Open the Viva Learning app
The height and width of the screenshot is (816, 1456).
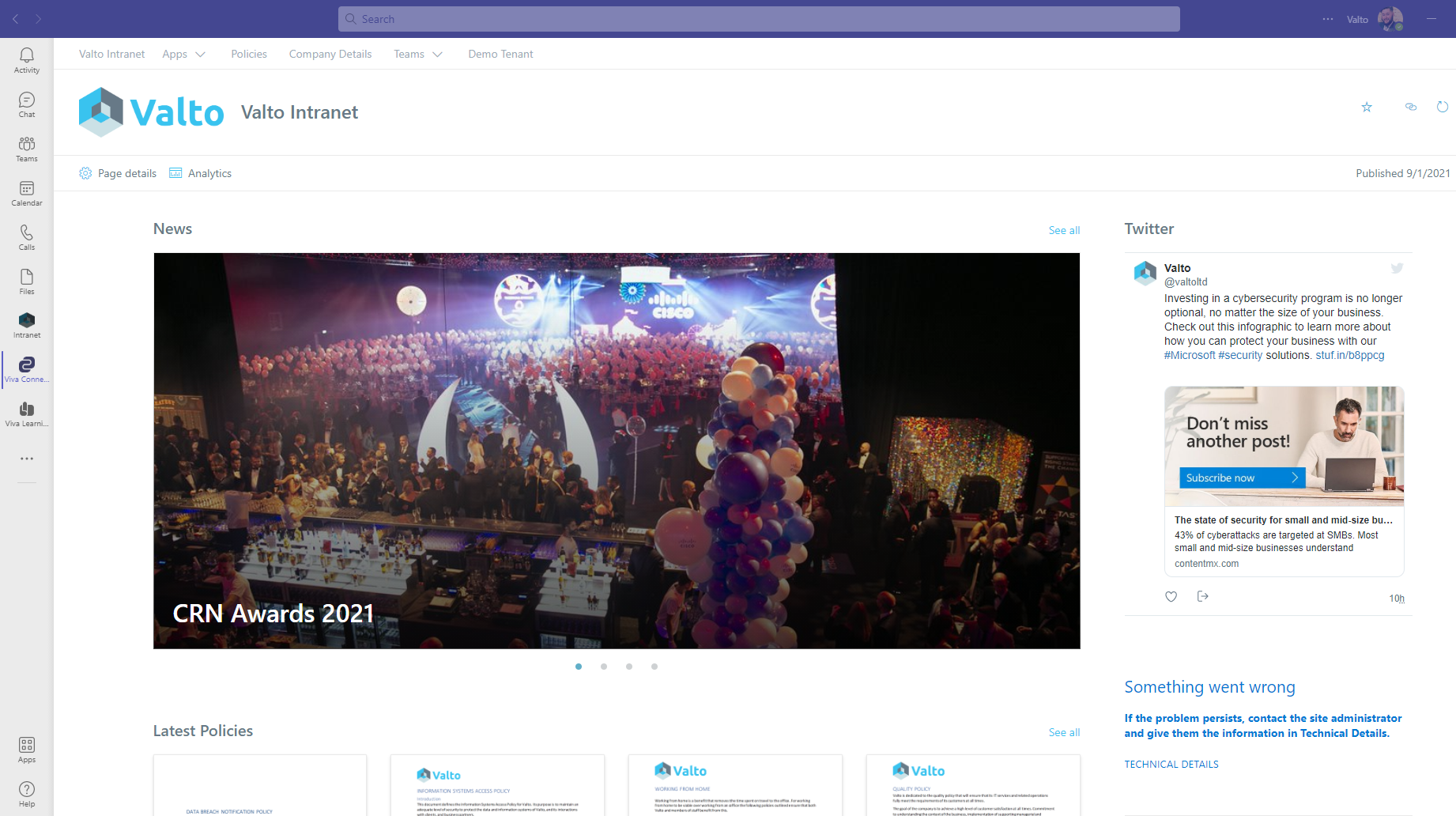26,413
